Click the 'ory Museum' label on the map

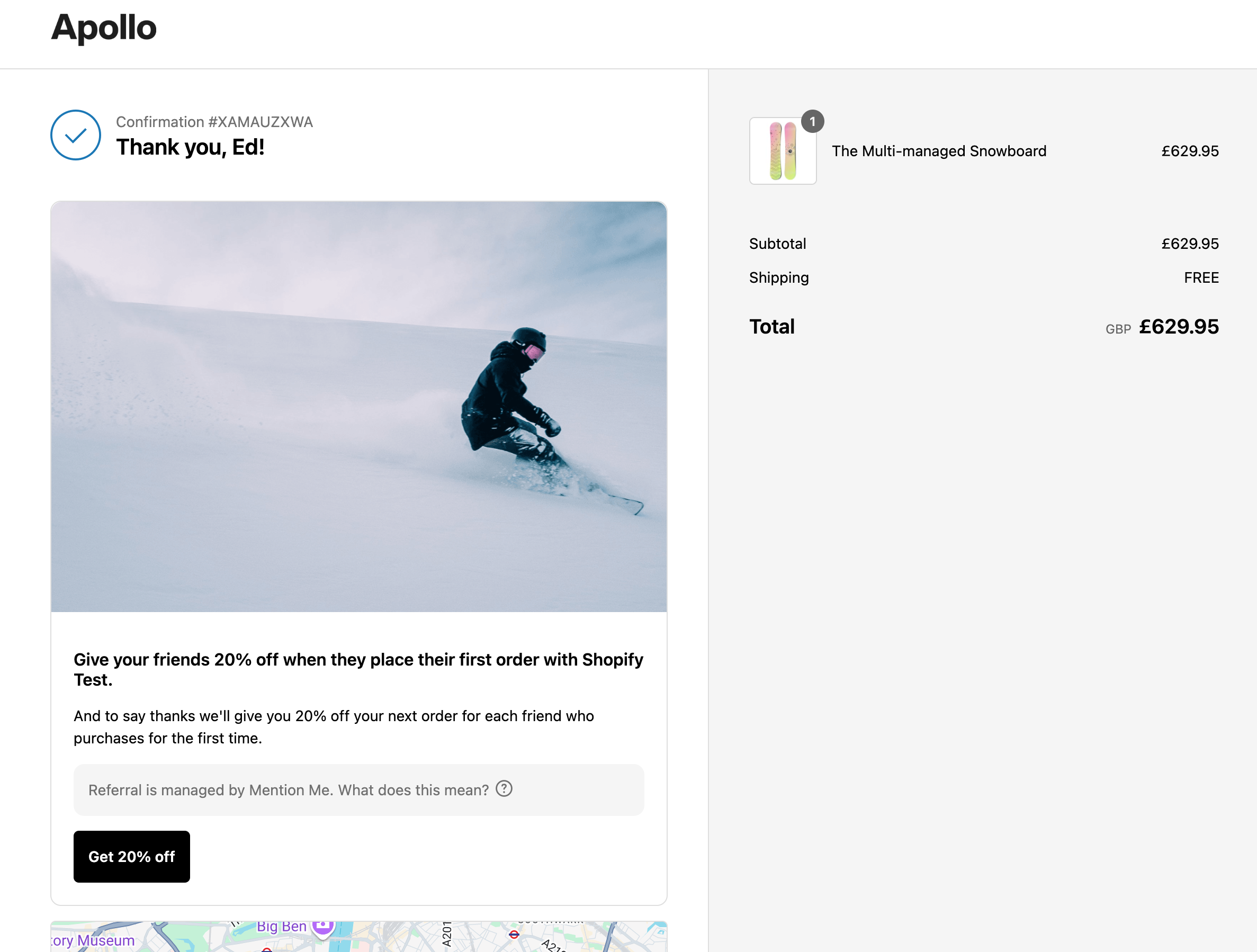point(93,941)
